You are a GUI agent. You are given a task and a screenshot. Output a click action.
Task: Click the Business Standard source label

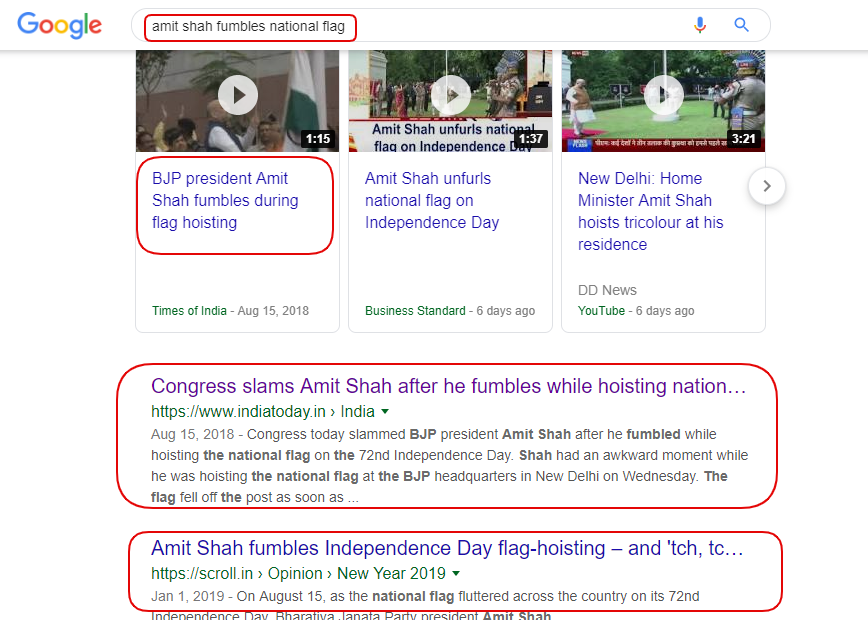(415, 311)
